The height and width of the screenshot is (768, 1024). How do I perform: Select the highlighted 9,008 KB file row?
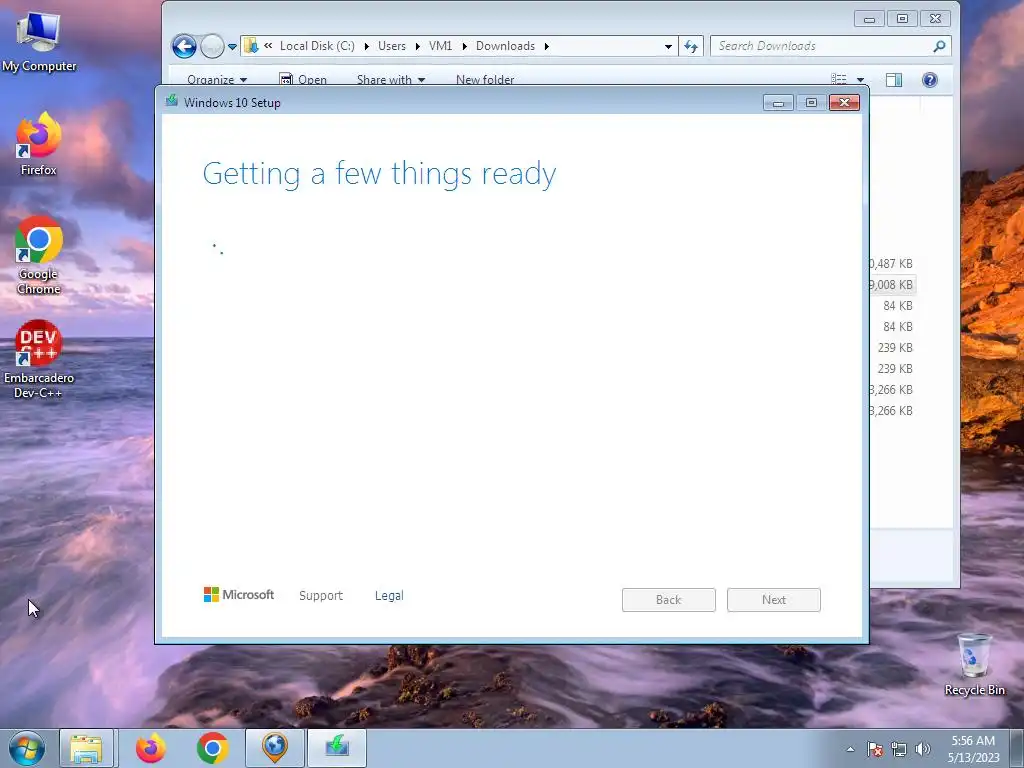892,285
